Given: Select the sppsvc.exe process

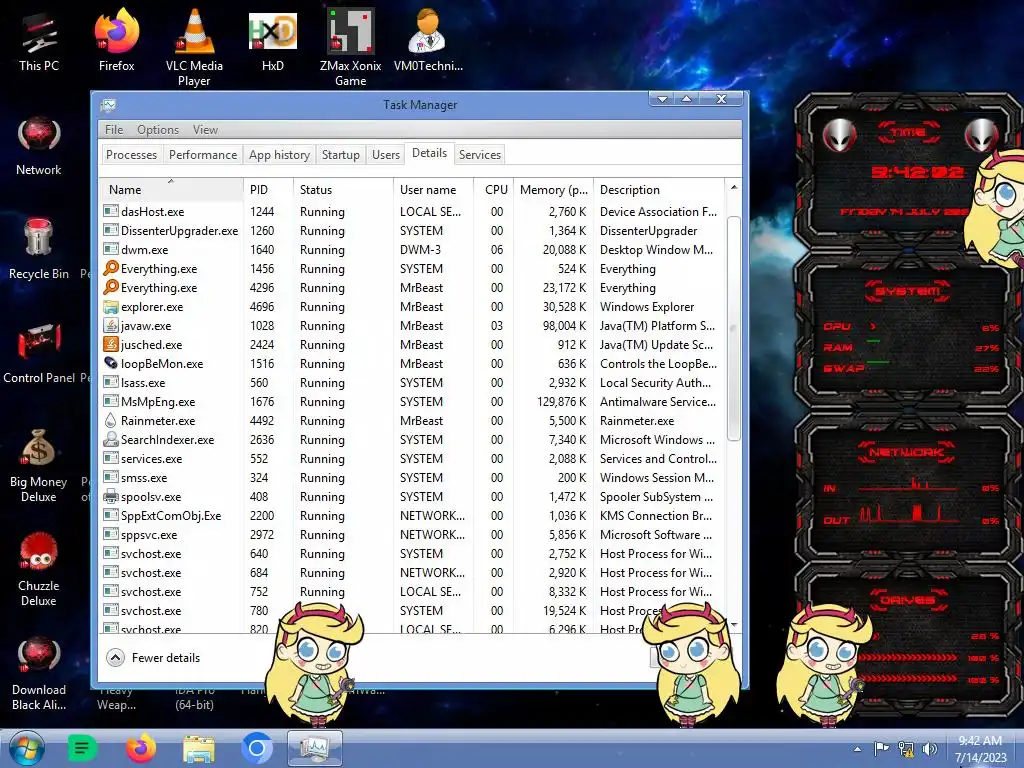Looking at the screenshot, I should tap(412, 534).
